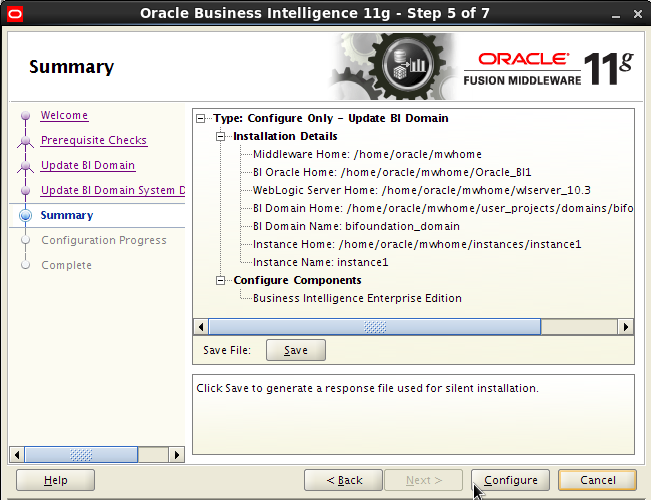Click the sidebar horizontal scrollbar thumb
The height and width of the screenshot is (500, 651).
81,455
